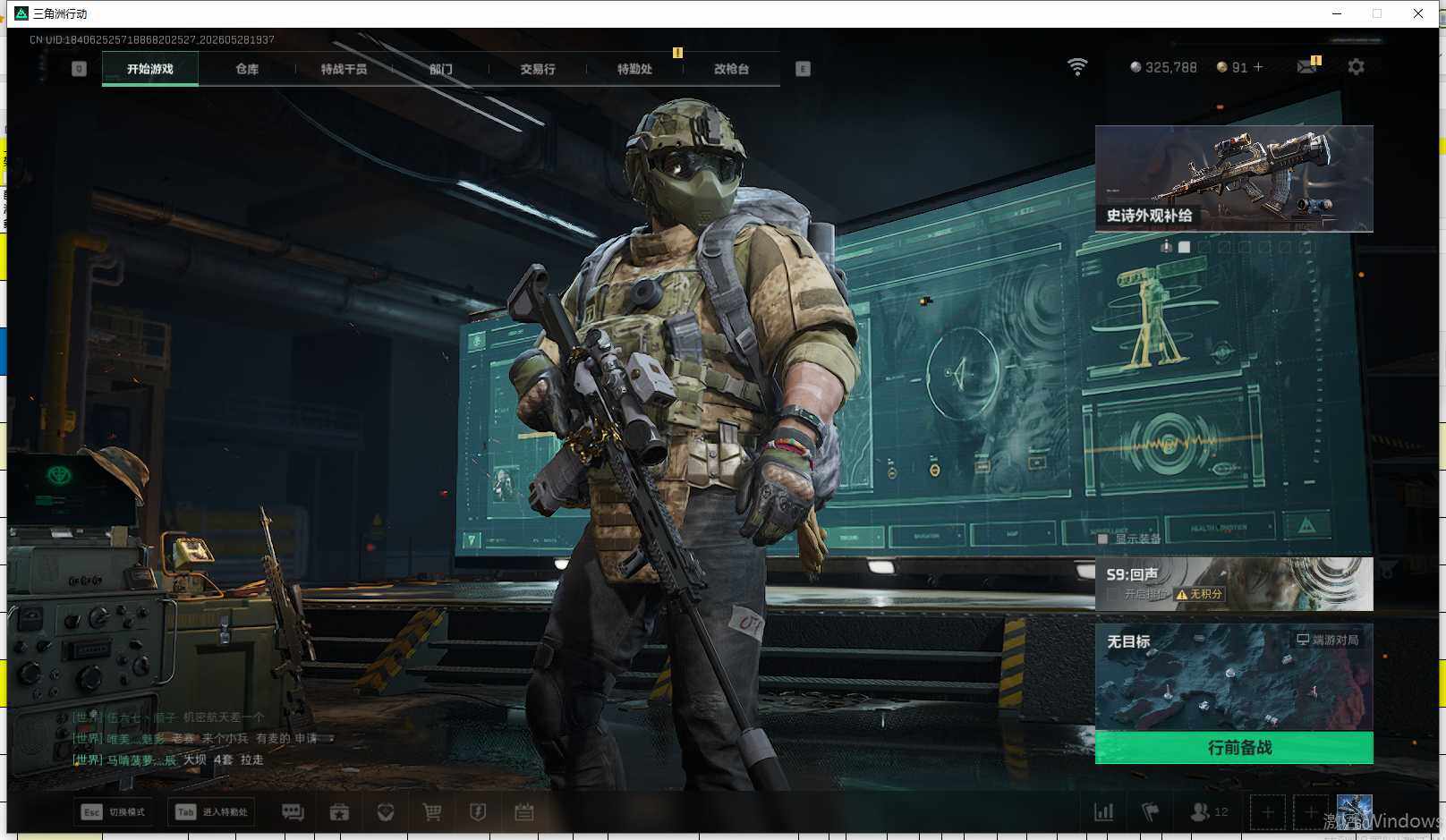1446x840 pixels.
Task: Add more gold coins with plus icon
Action: (1258, 67)
